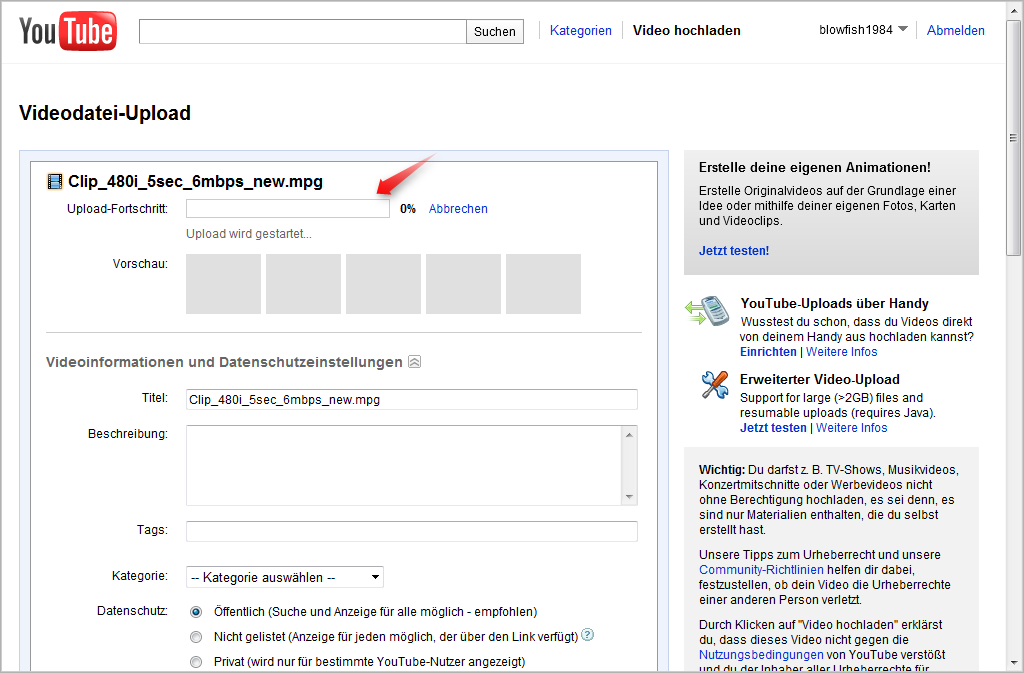Click the film clip icon beside the filename
The width and height of the screenshot is (1024, 673).
55,181
